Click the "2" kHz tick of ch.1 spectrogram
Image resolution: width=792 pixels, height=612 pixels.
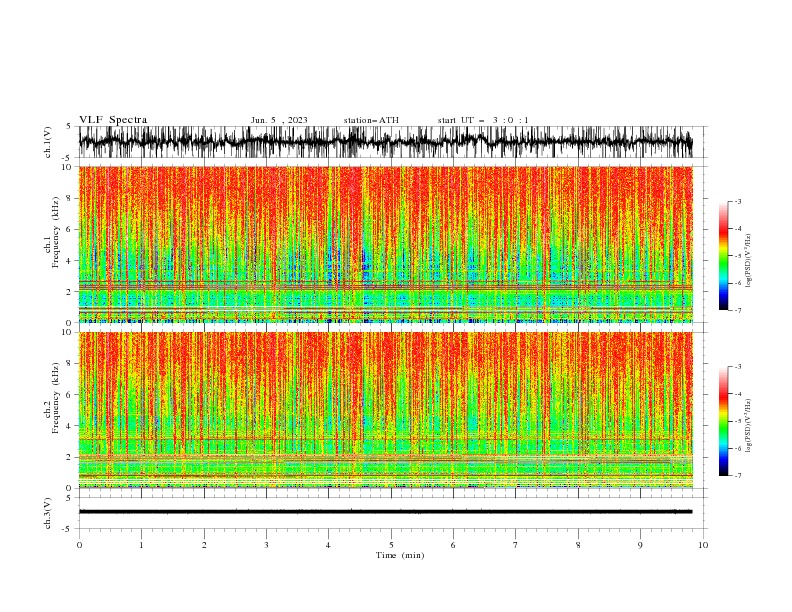70,291
